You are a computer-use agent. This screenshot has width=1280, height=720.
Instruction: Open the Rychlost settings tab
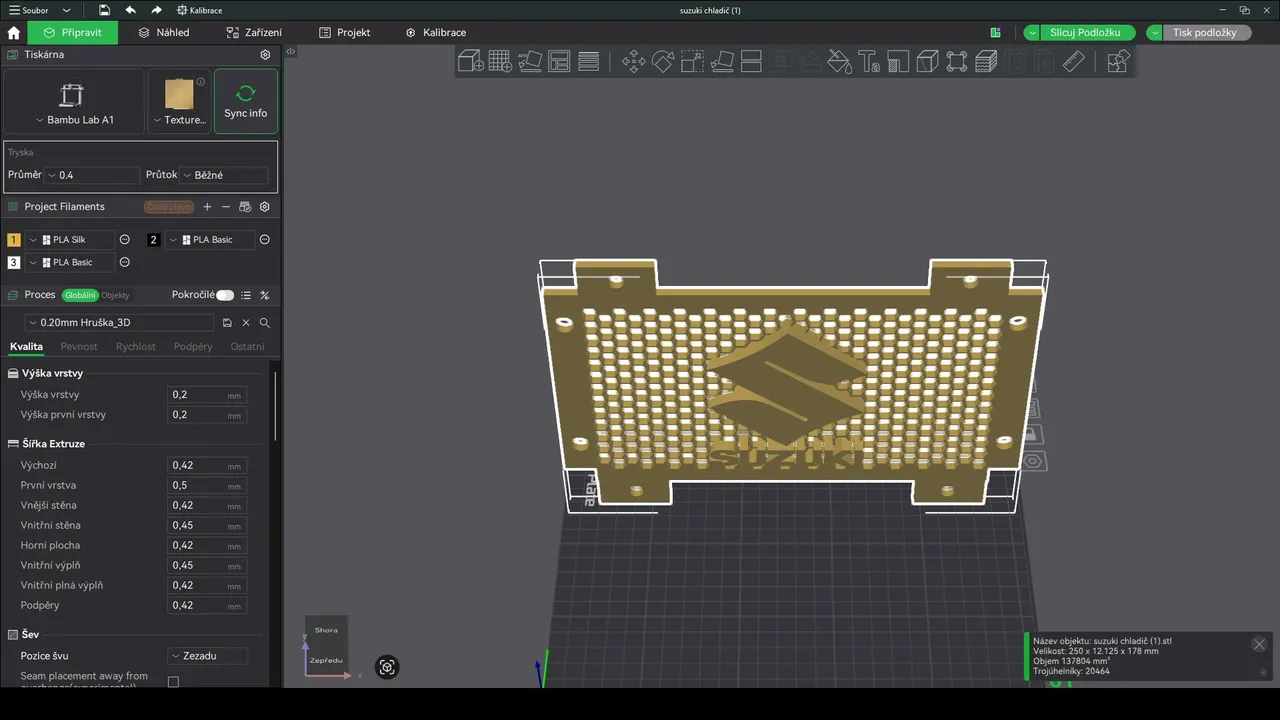click(136, 347)
